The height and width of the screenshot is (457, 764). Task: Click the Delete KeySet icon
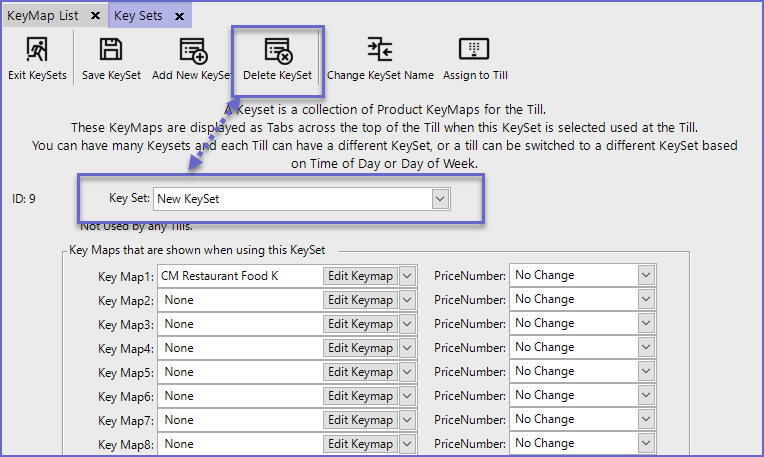[x=277, y=50]
